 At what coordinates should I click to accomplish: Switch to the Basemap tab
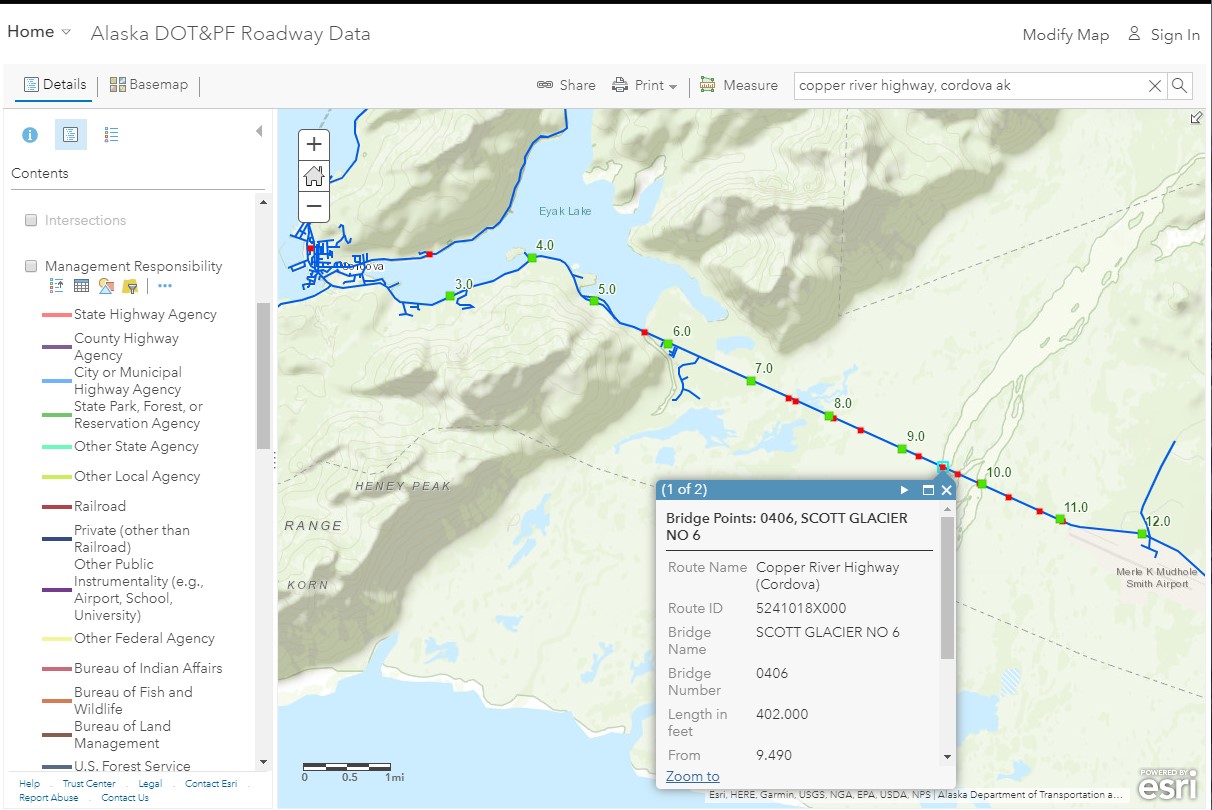(149, 85)
